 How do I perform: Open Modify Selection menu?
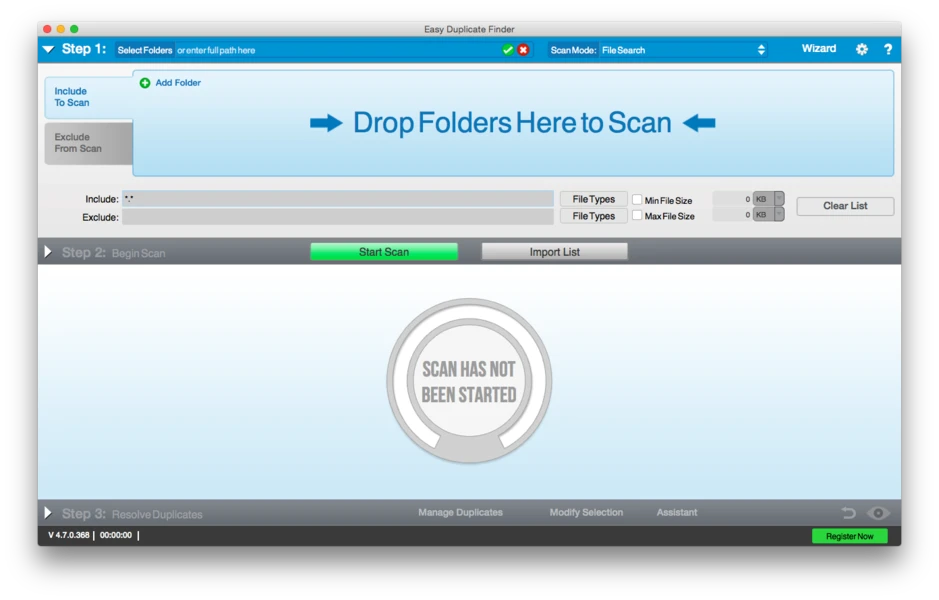[x=586, y=513]
